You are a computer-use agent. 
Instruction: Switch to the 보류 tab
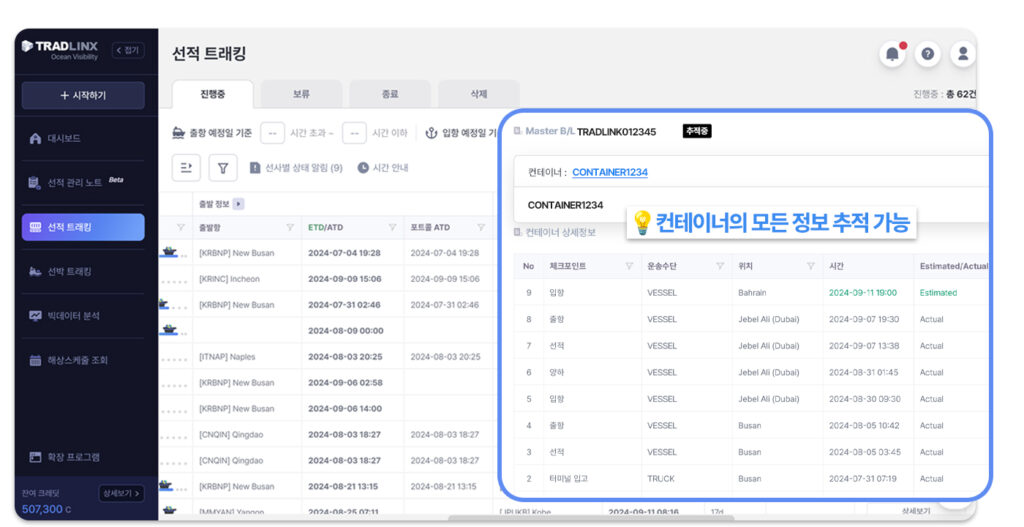tap(301, 94)
